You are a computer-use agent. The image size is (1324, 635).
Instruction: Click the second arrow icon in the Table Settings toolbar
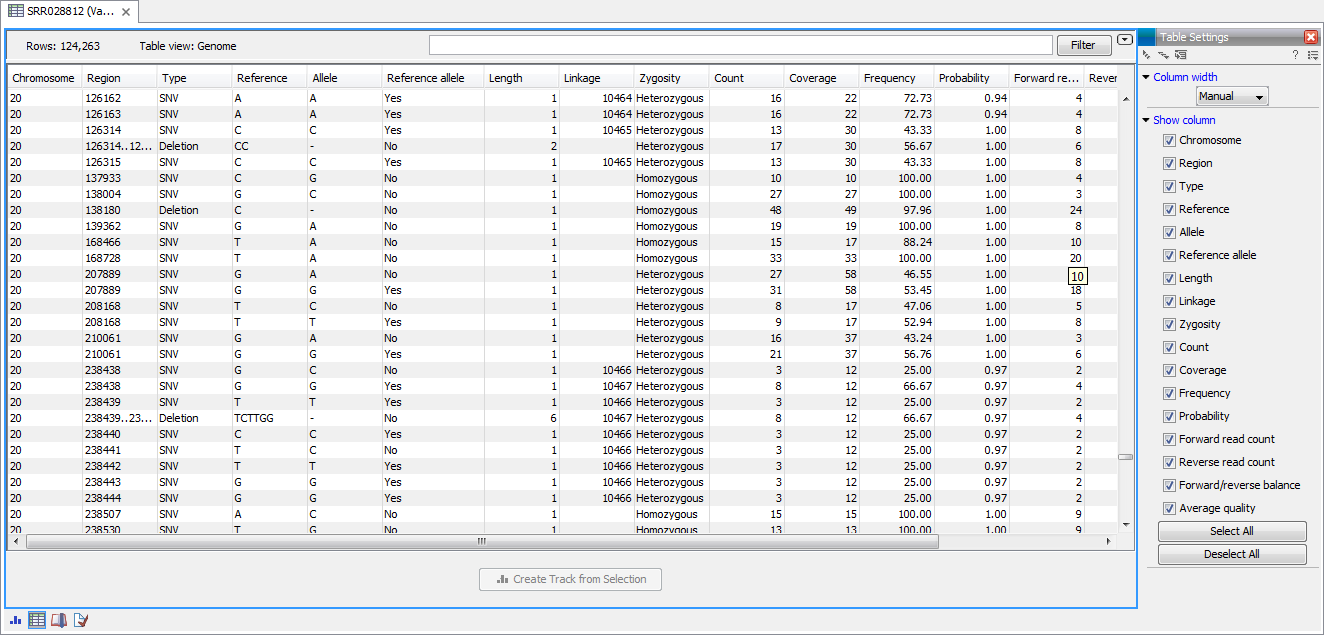(x=1163, y=55)
